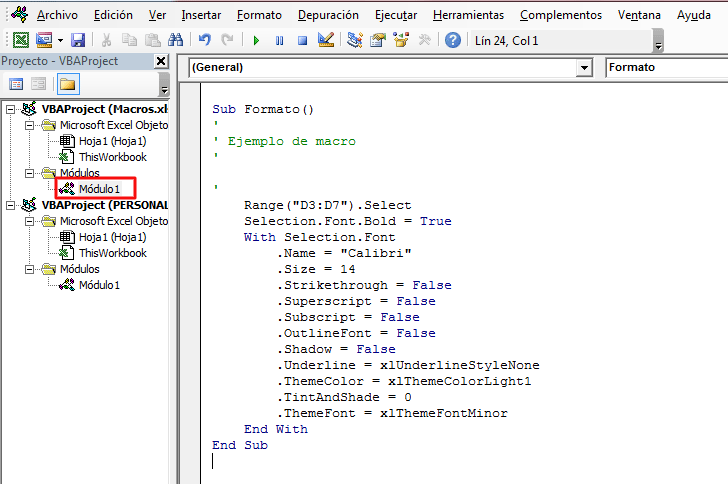The width and height of the screenshot is (728, 484).
Task: Open the Archivo menu
Action: click(x=57, y=15)
